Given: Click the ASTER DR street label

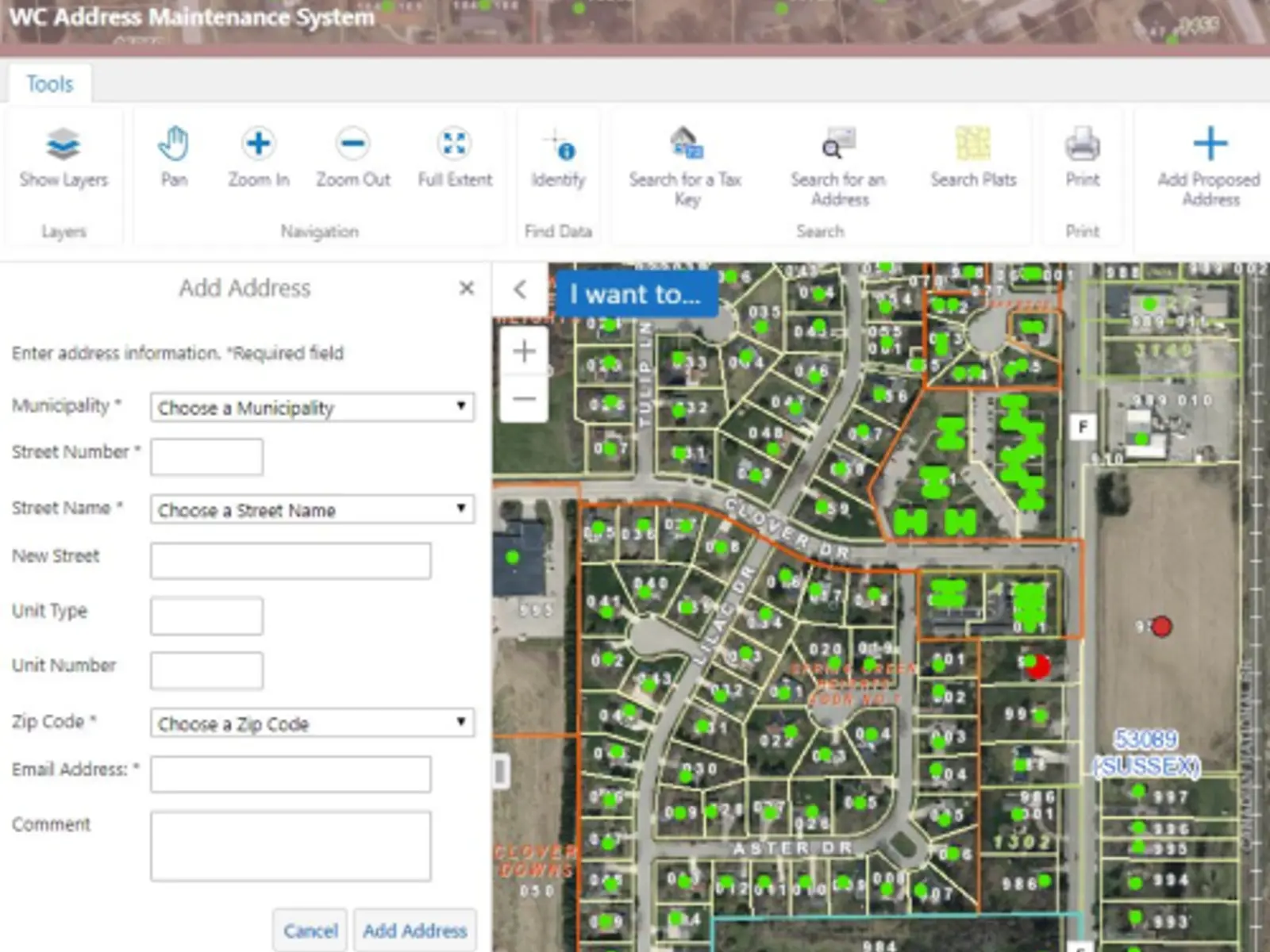Looking at the screenshot, I should pyautogui.click(x=793, y=848).
